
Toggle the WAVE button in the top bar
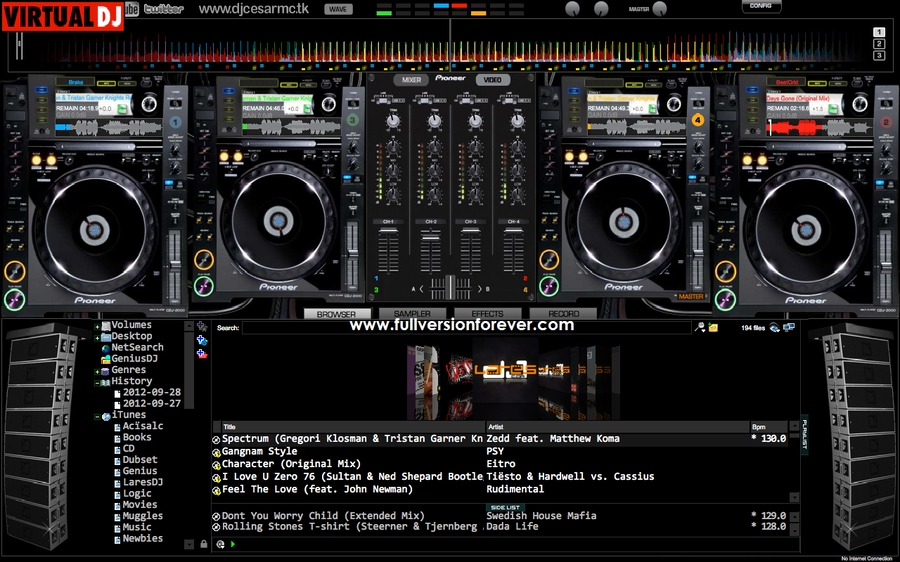[339, 9]
